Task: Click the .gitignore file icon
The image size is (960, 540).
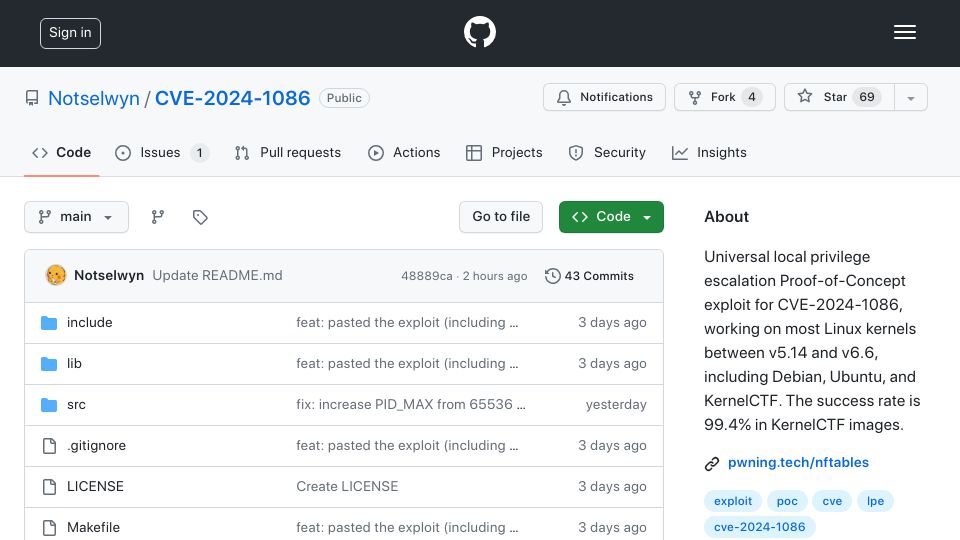Action: 49,446
